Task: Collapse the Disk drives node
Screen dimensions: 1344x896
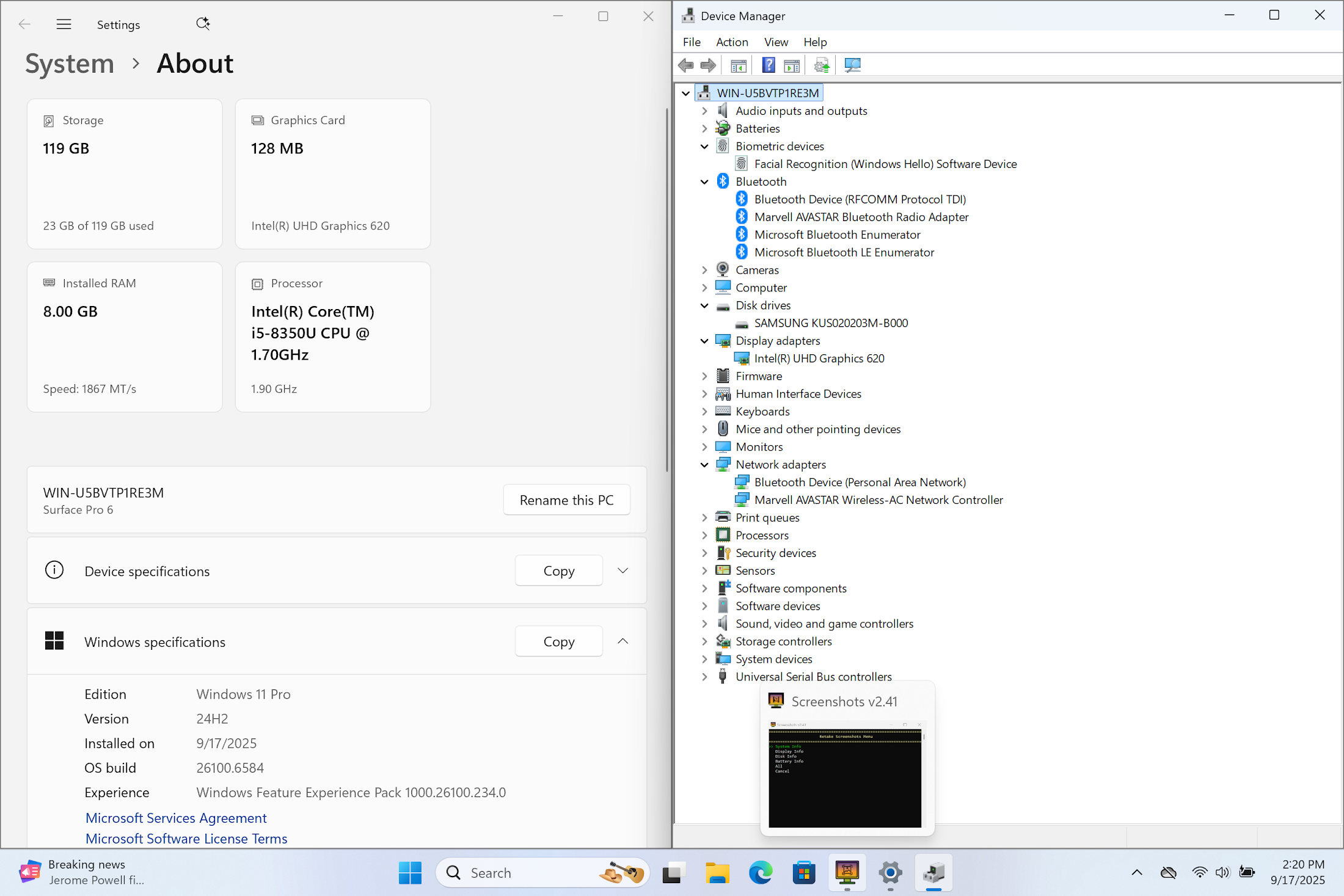Action: coord(704,305)
